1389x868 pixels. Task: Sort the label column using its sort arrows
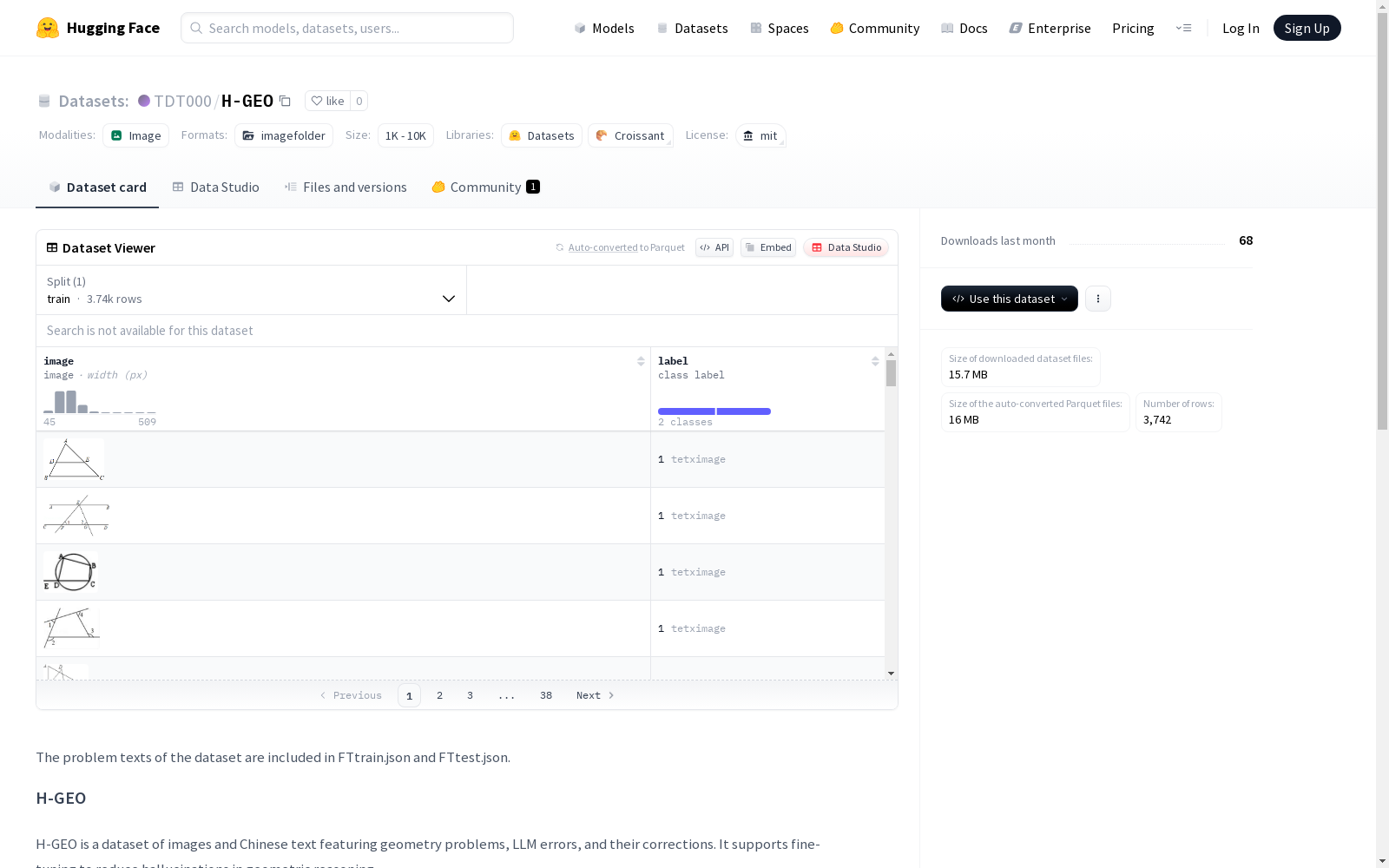point(875,361)
